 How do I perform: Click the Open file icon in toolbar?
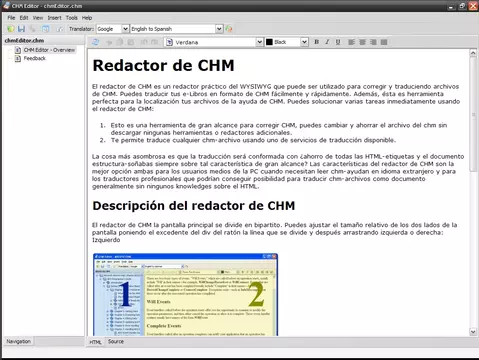(x=11, y=29)
